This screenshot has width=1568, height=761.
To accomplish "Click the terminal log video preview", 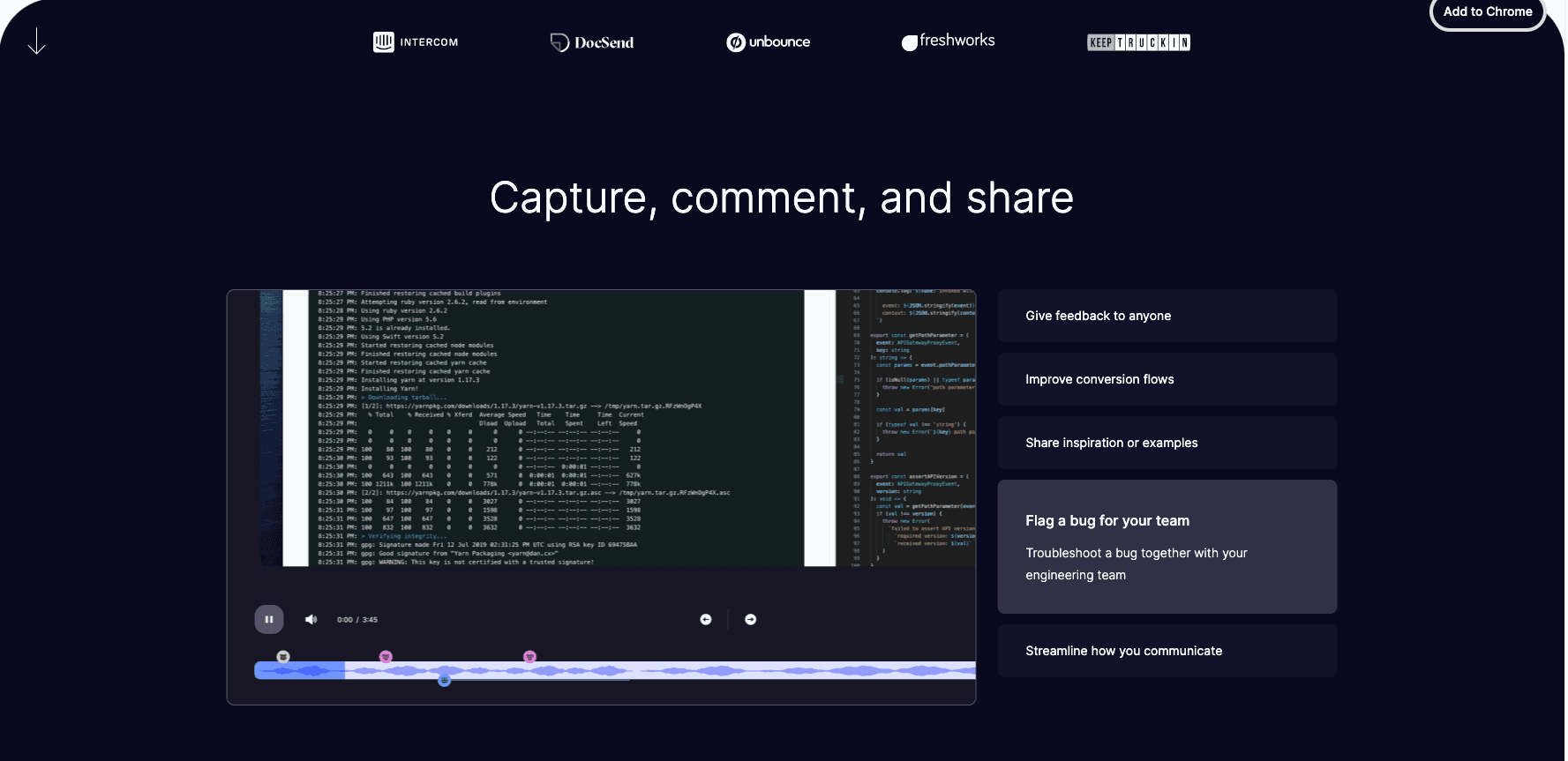I will tap(556, 428).
